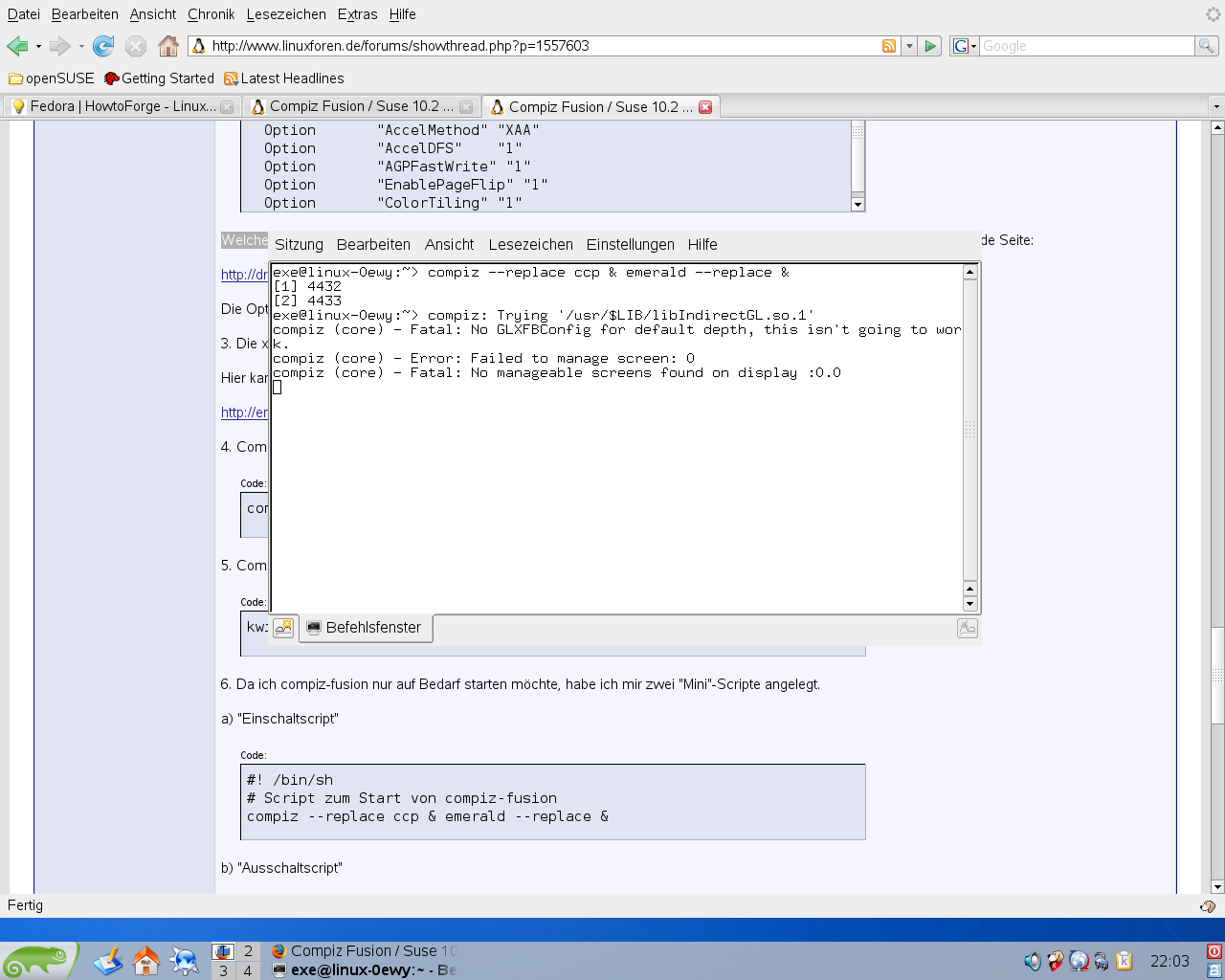The height and width of the screenshot is (980, 1225).
Task: Open the Chronik menu
Action: [212, 14]
